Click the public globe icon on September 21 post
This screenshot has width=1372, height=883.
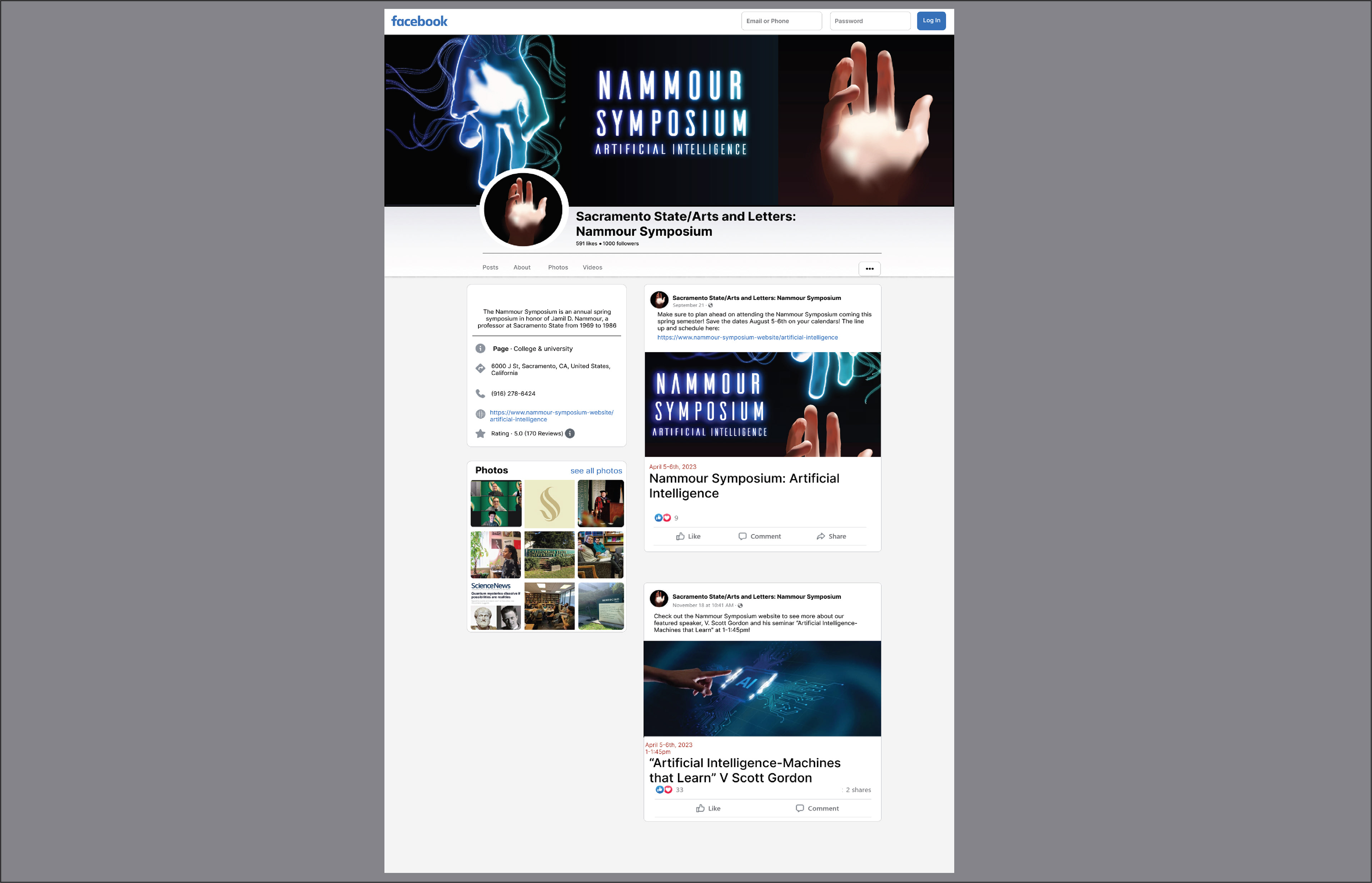(x=710, y=305)
